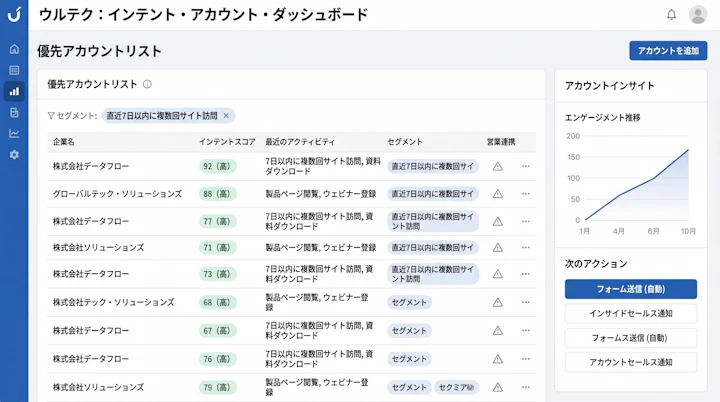Open the Home icon in the sidebar
This screenshot has width=720, height=402.
pos(14,49)
